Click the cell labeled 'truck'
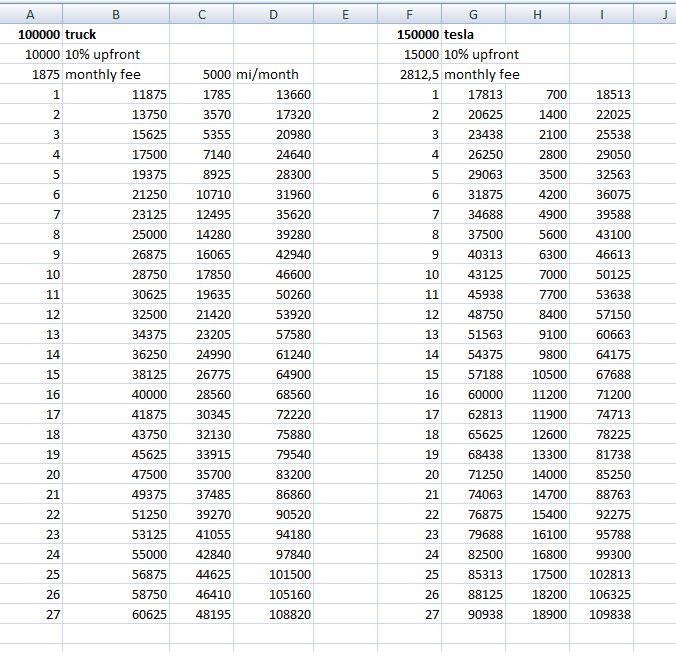The image size is (676, 652). click(116, 34)
